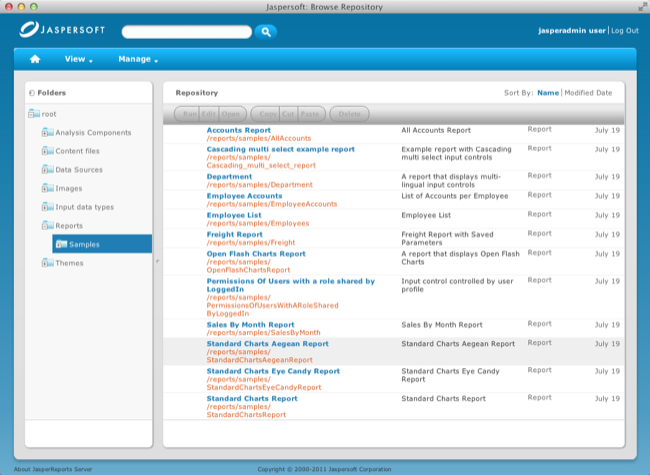650x475 pixels.
Task: Click the 'Freight Report with Saved Parameters' description
Action: click(447, 239)
